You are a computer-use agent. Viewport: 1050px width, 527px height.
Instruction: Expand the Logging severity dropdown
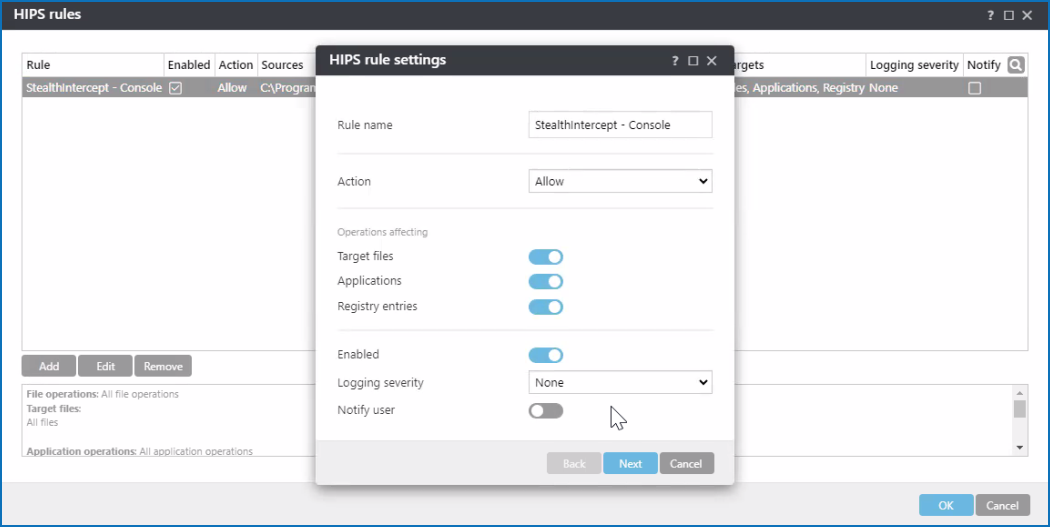pyautogui.click(x=620, y=383)
